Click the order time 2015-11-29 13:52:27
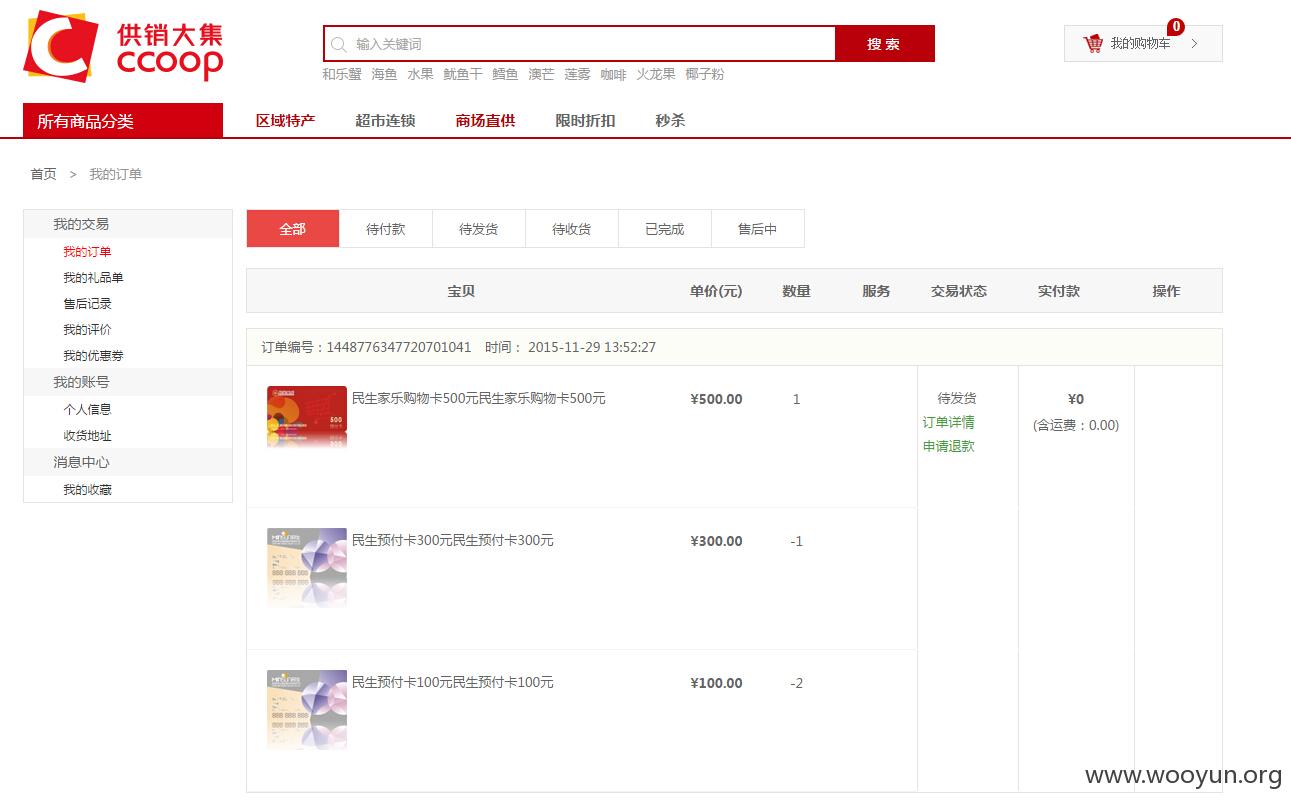Image resolution: width=1291 pixels, height=804 pixels. tap(592, 348)
